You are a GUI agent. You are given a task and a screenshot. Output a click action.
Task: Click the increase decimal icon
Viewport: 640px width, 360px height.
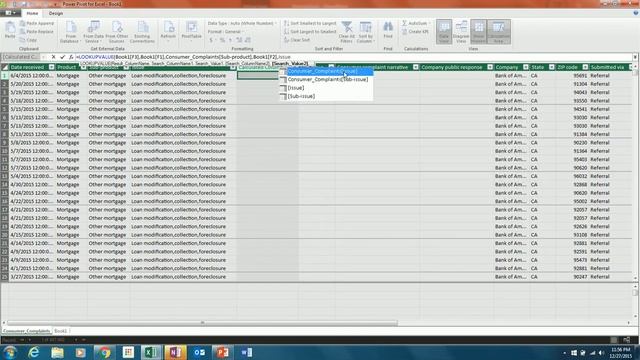[x=239, y=40]
